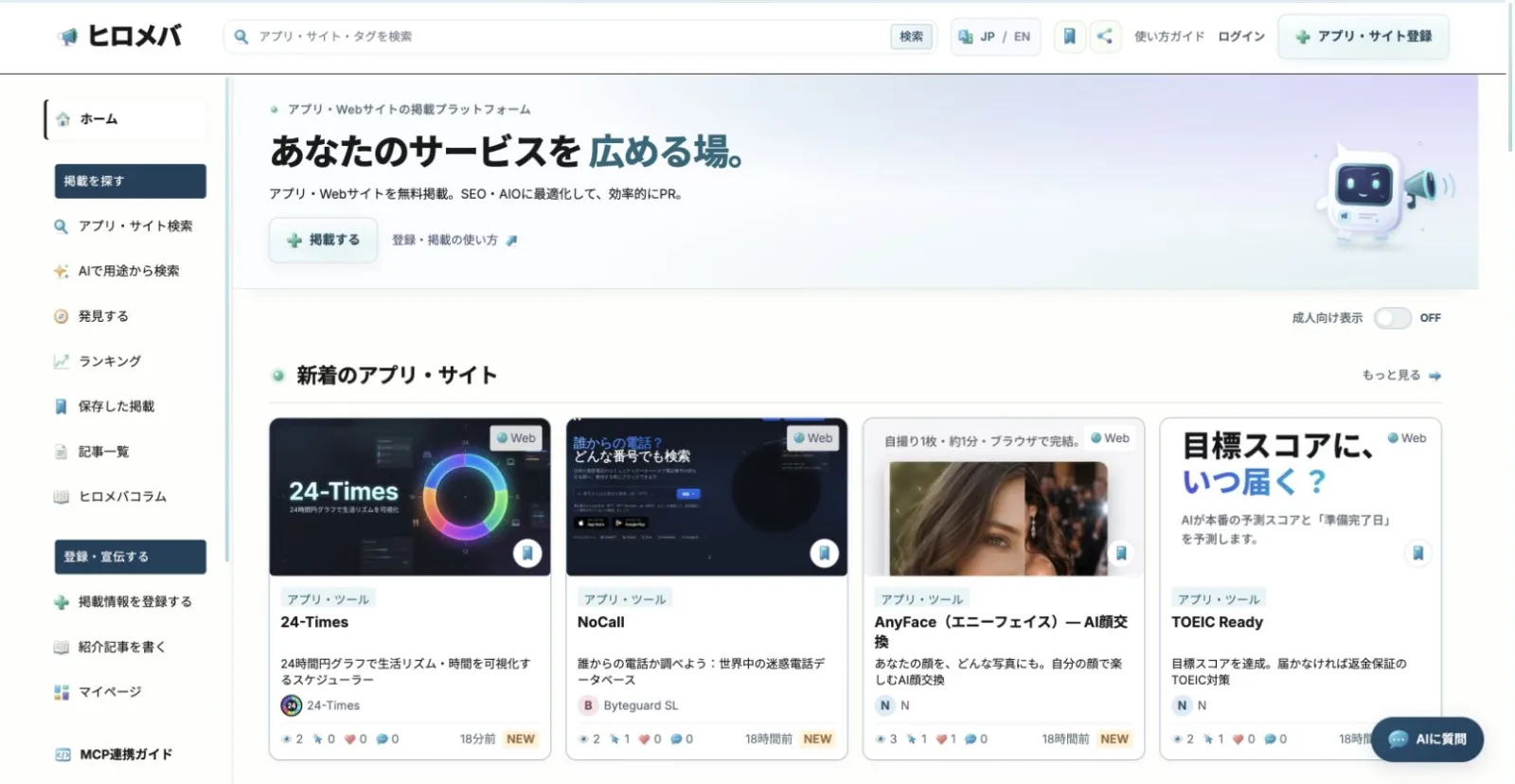Open 登録・掲載の使い方 link
Image resolution: width=1515 pixels, height=784 pixels.
pyautogui.click(x=454, y=240)
